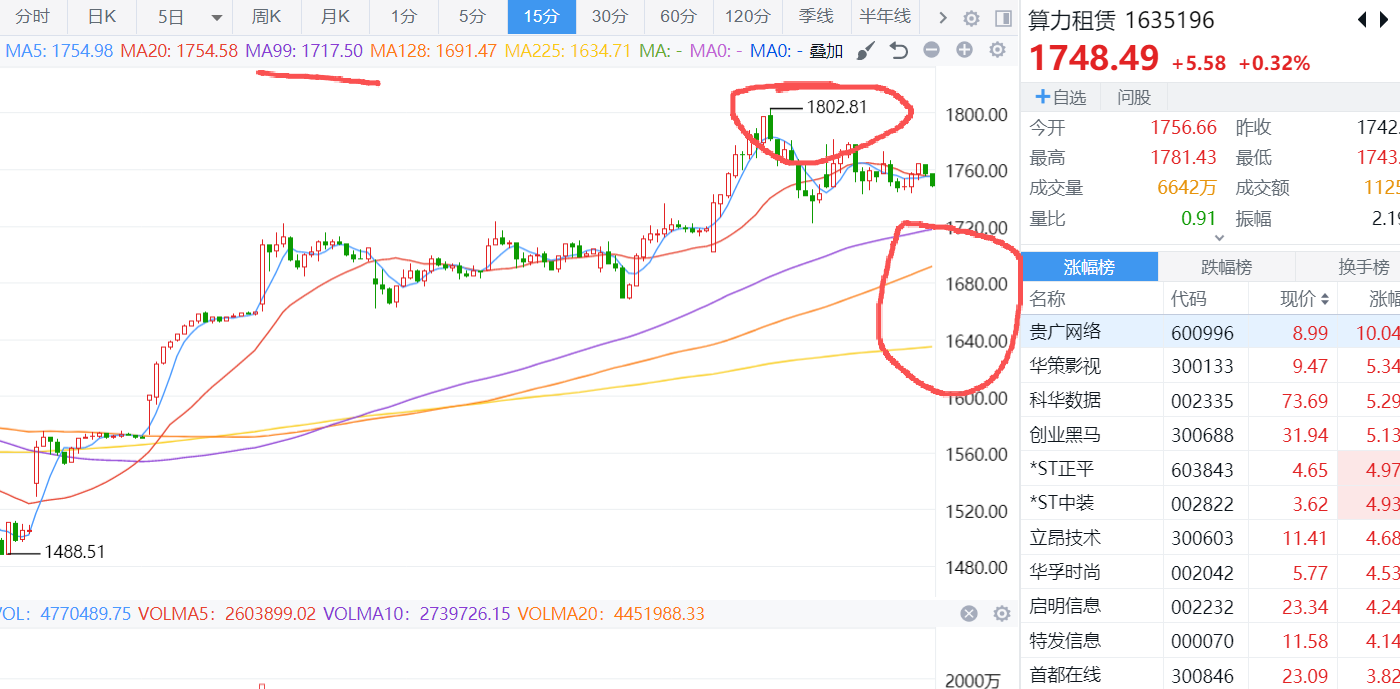Open volume indicator settings gear

(x=1001, y=614)
